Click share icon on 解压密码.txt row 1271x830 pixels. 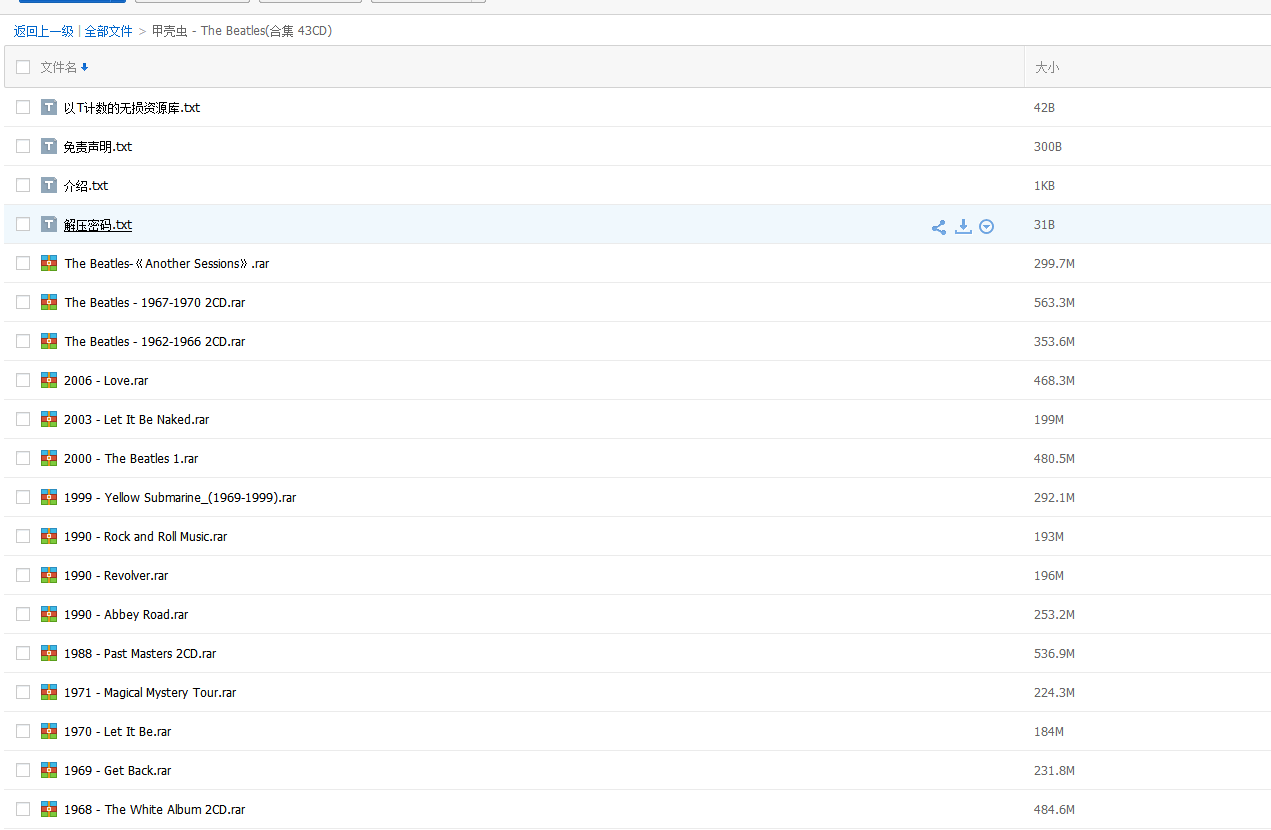tap(939, 227)
